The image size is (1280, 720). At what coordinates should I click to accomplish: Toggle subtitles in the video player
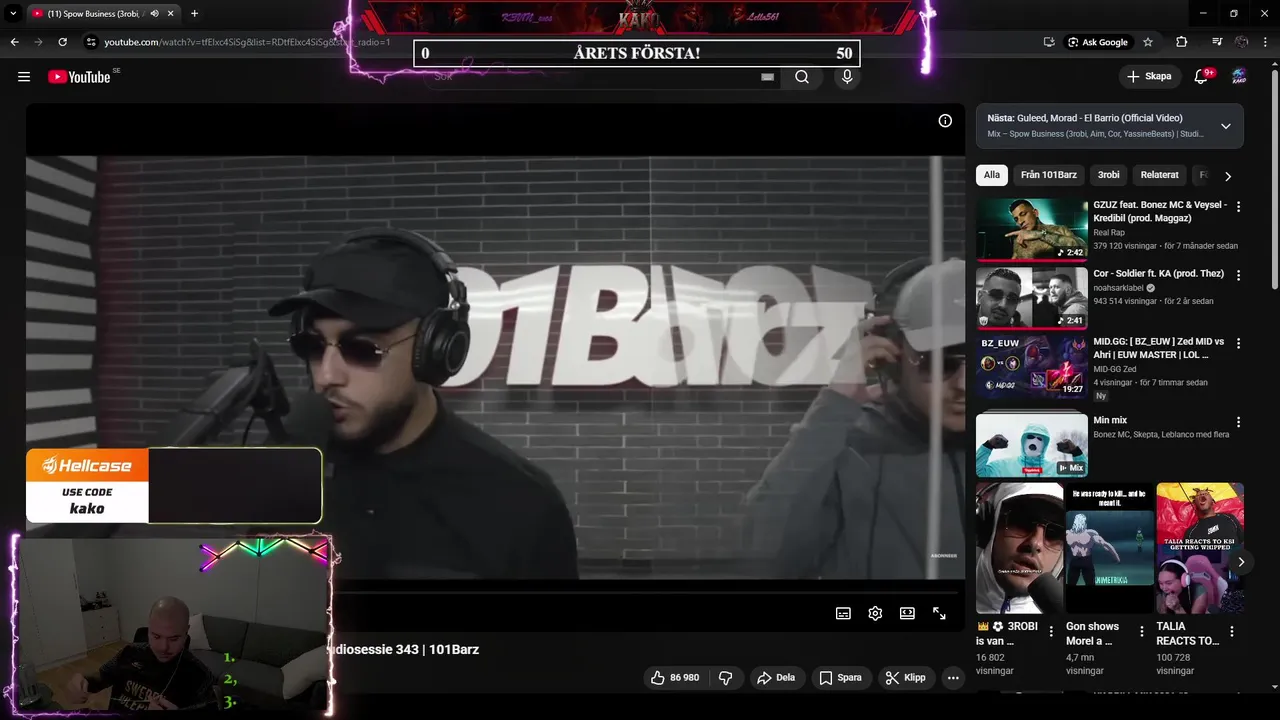click(843, 613)
